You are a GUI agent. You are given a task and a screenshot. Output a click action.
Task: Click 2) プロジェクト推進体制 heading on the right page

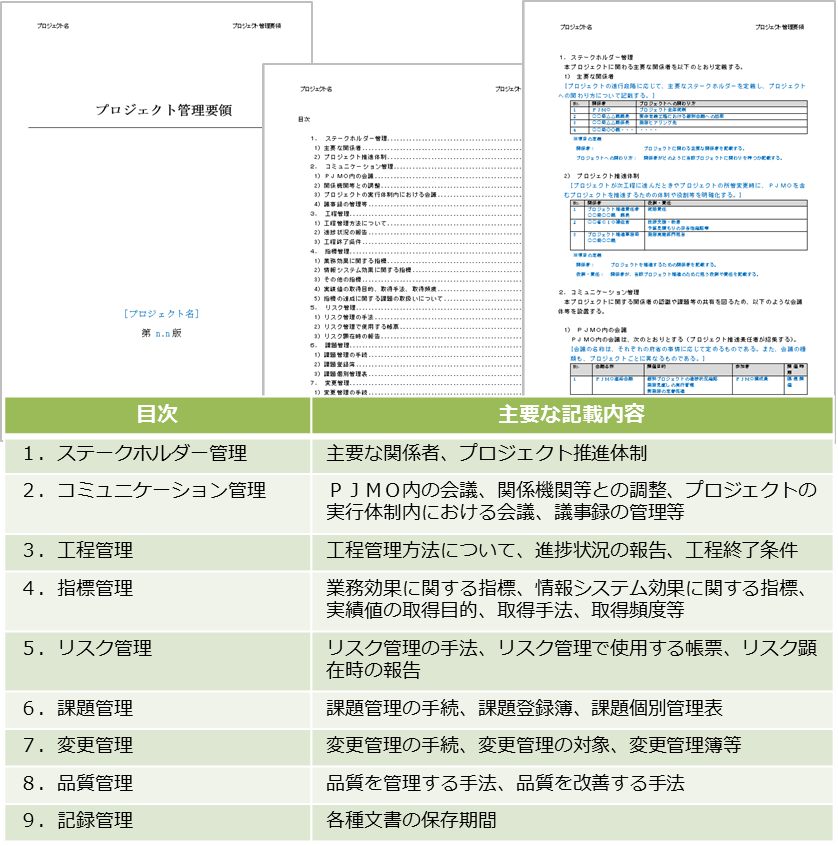pyautogui.click(x=602, y=176)
